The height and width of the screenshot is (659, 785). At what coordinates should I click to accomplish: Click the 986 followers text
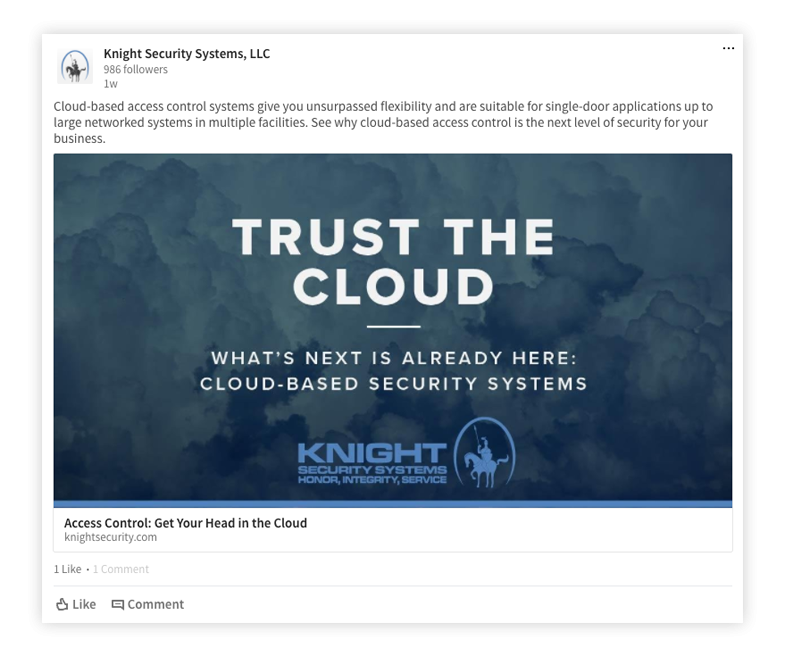136,70
